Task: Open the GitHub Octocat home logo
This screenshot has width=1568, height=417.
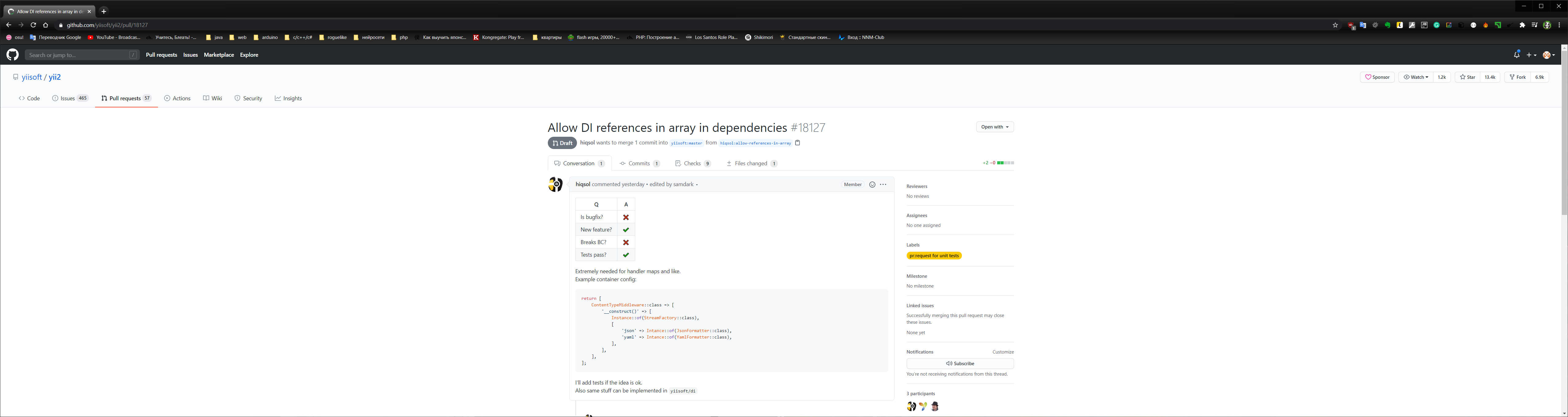Action: click(12, 55)
